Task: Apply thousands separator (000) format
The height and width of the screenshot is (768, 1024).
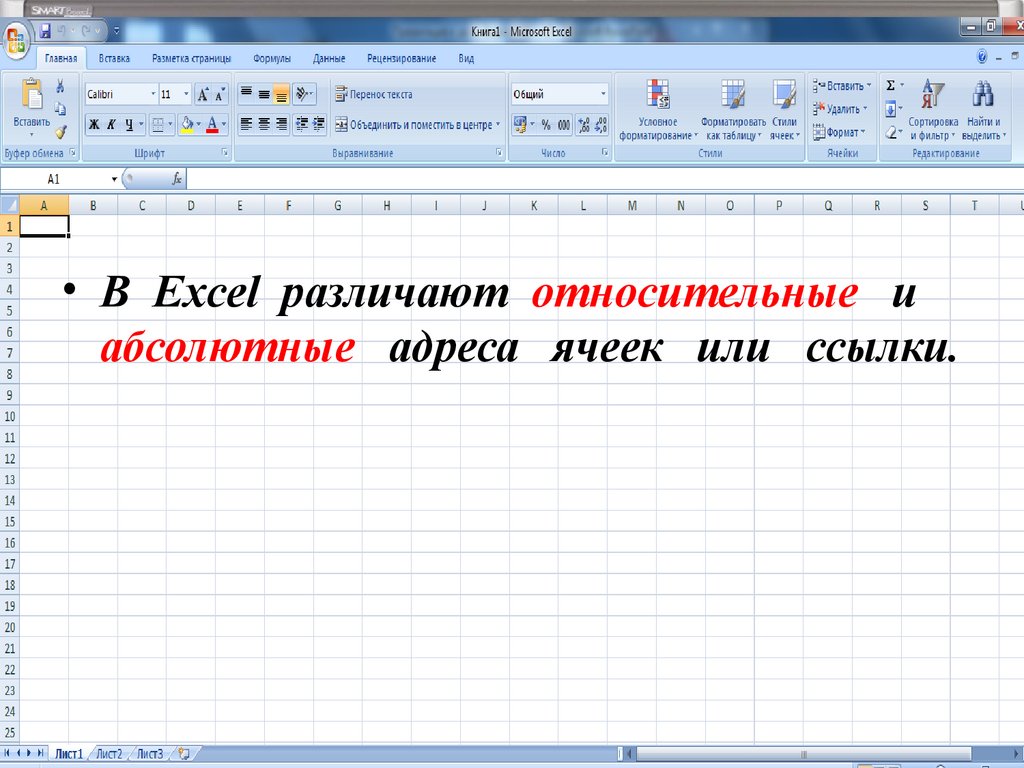Action: click(564, 125)
